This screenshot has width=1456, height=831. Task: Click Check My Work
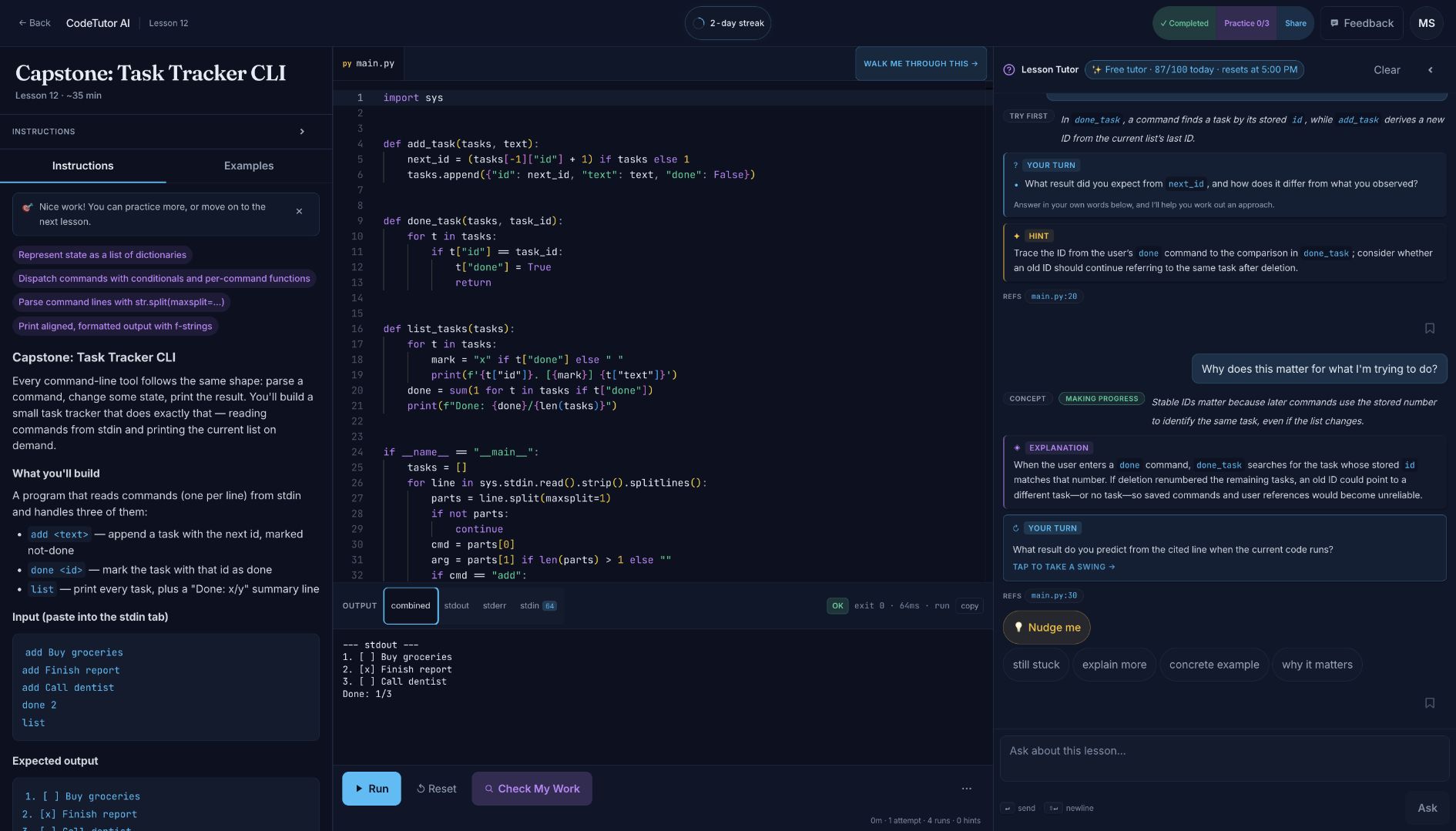pyautogui.click(x=532, y=789)
